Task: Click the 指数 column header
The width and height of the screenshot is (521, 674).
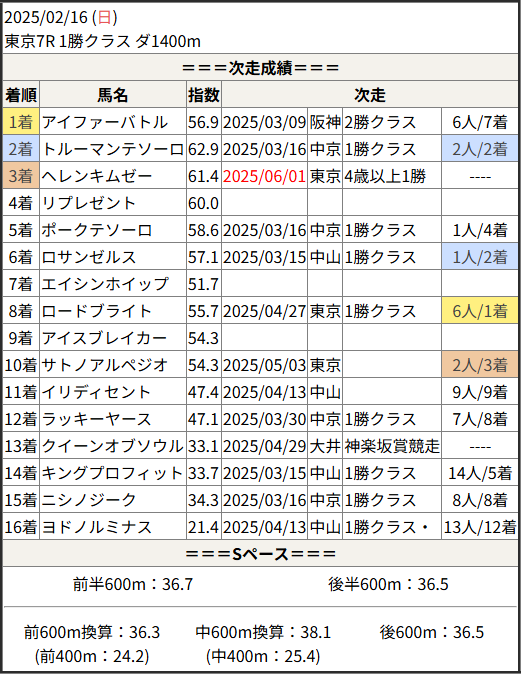Action: coord(204,95)
